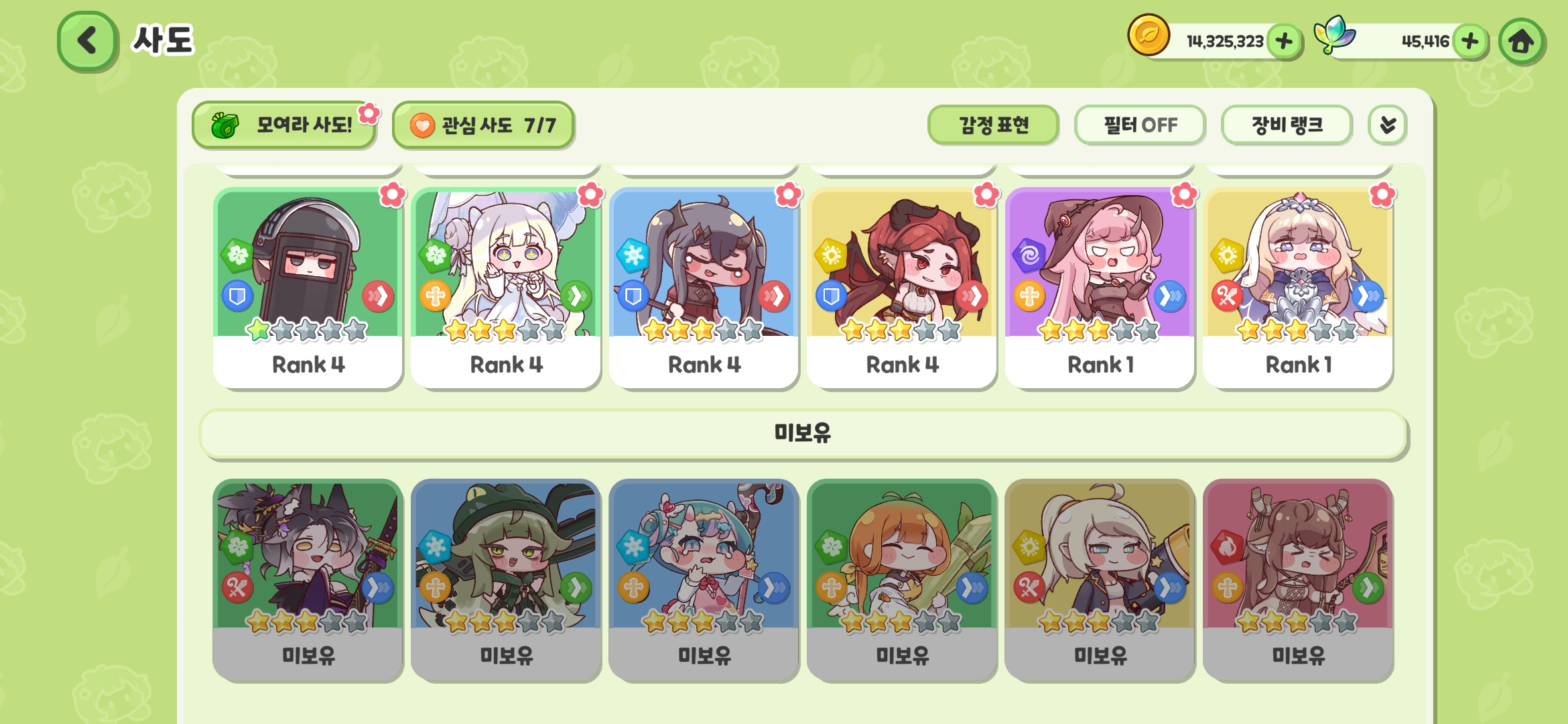Select the blonde crowned princess Rank 1 card
This screenshot has width=1568, height=724.
coord(1298,288)
